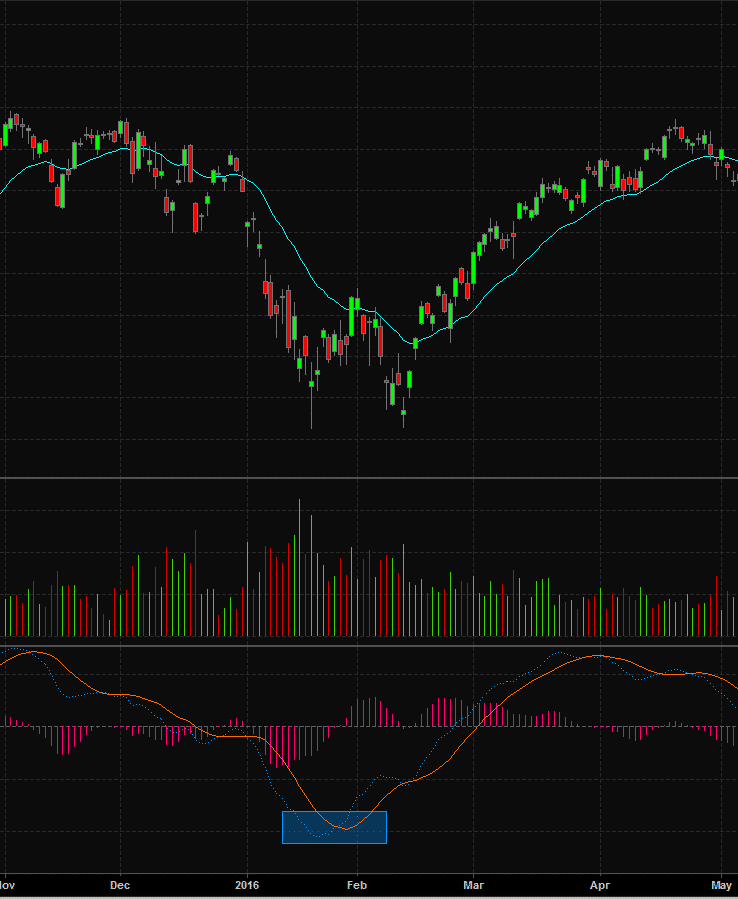Select the tallest green volume bar
738x899 pixels.
(299, 568)
